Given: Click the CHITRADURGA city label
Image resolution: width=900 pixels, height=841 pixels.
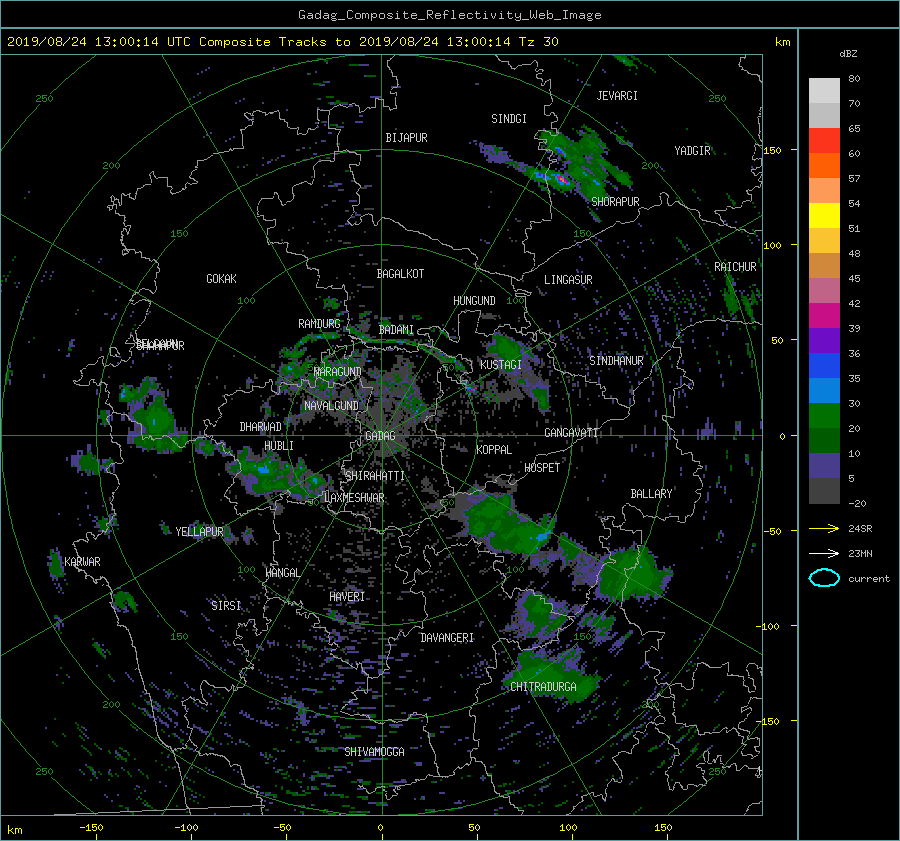Looking at the screenshot, I should click(543, 687).
